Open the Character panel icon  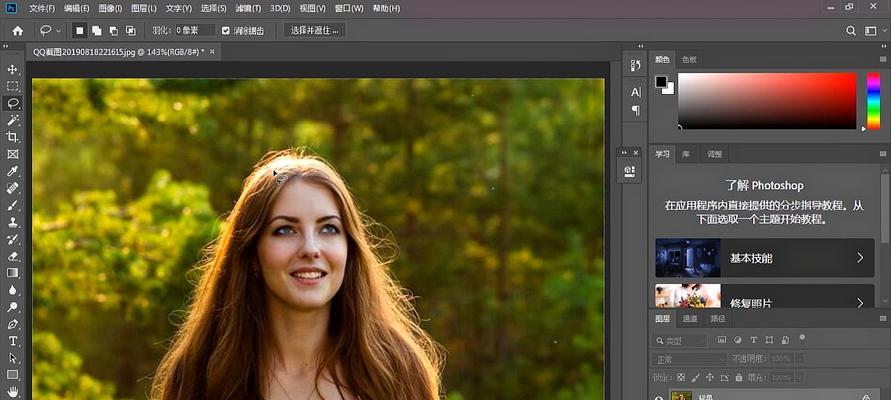(636, 92)
